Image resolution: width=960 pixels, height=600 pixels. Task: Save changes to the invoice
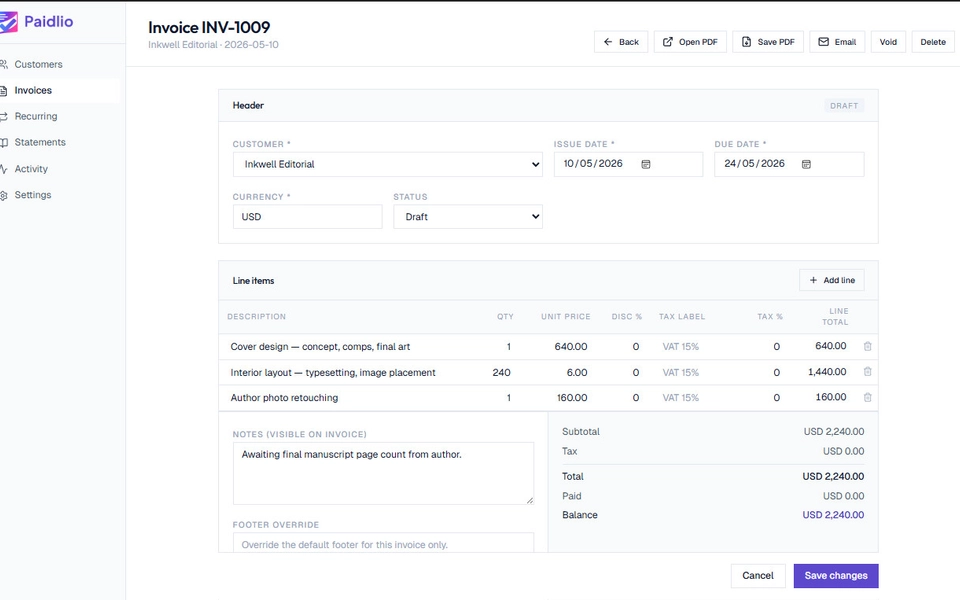[x=836, y=576]
